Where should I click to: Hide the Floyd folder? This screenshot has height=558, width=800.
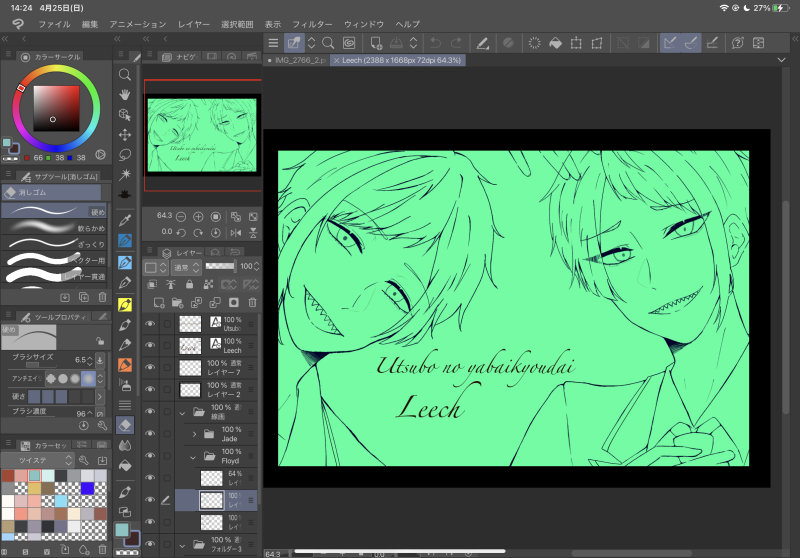tap(149, 455)
